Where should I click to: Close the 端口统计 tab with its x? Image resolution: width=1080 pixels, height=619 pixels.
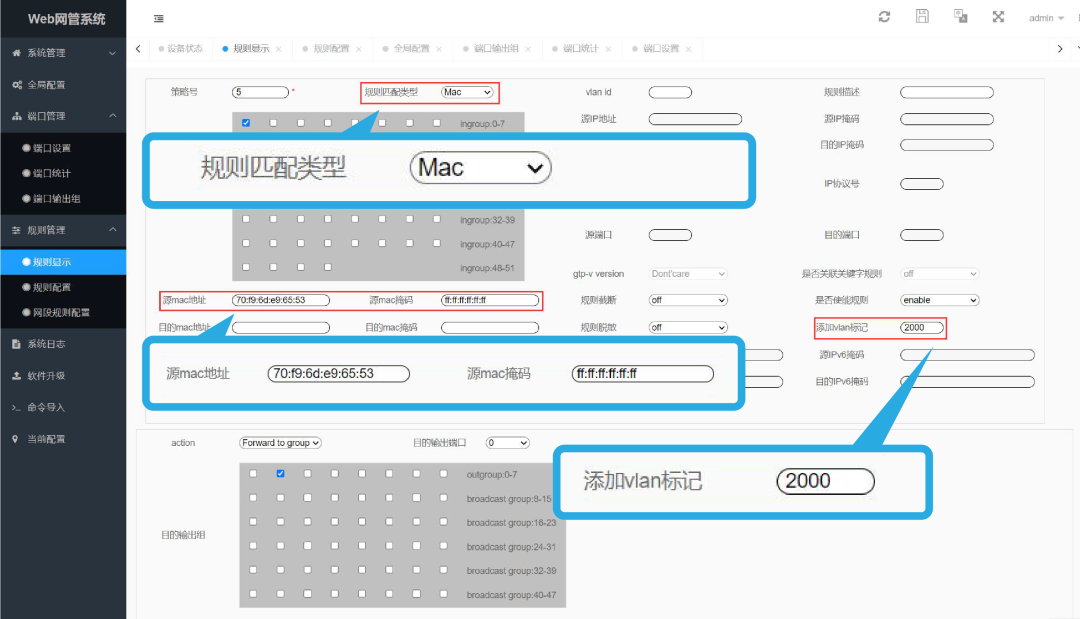click(608, 49)
